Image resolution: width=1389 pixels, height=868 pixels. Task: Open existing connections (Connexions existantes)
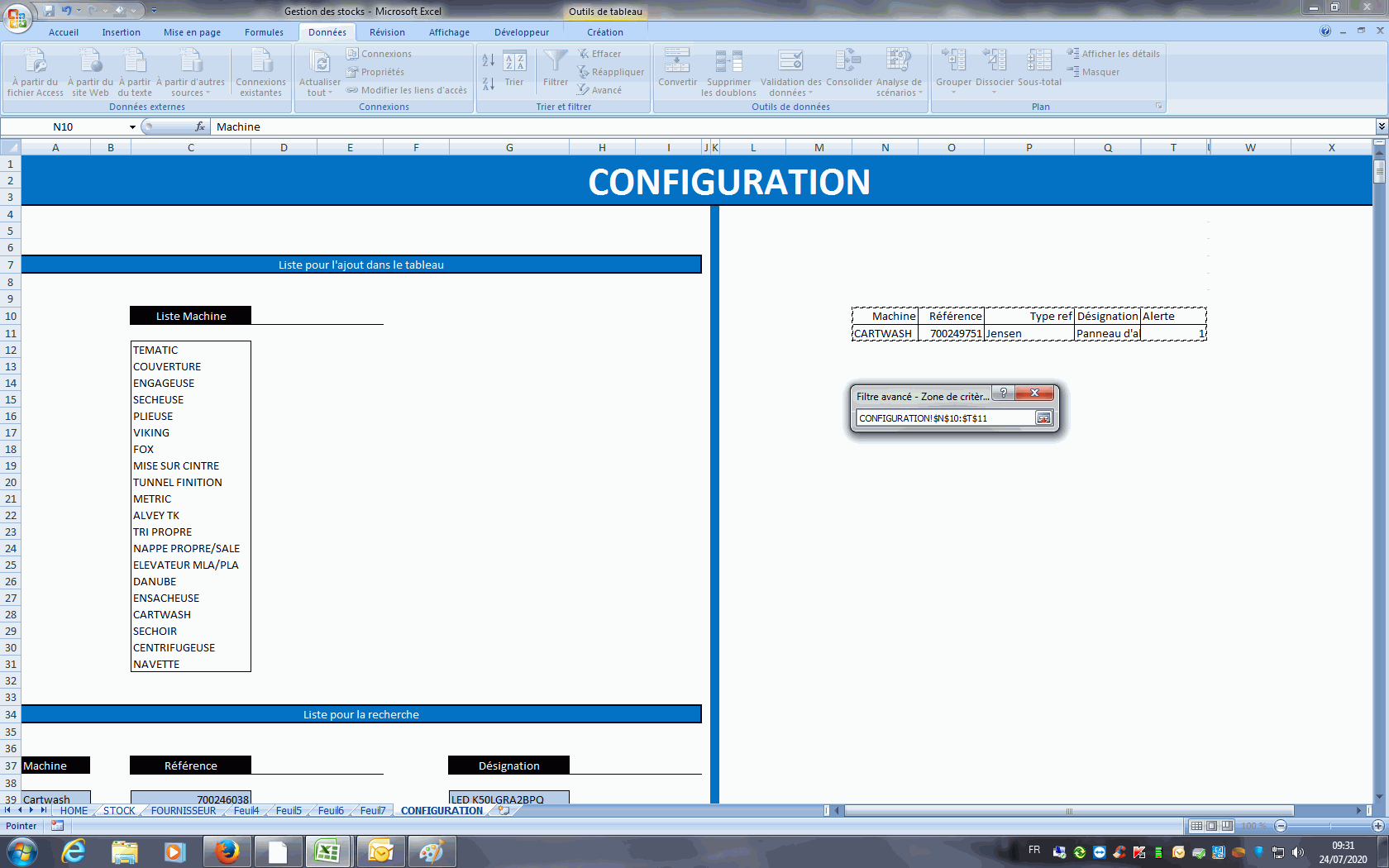pos(260,73)
